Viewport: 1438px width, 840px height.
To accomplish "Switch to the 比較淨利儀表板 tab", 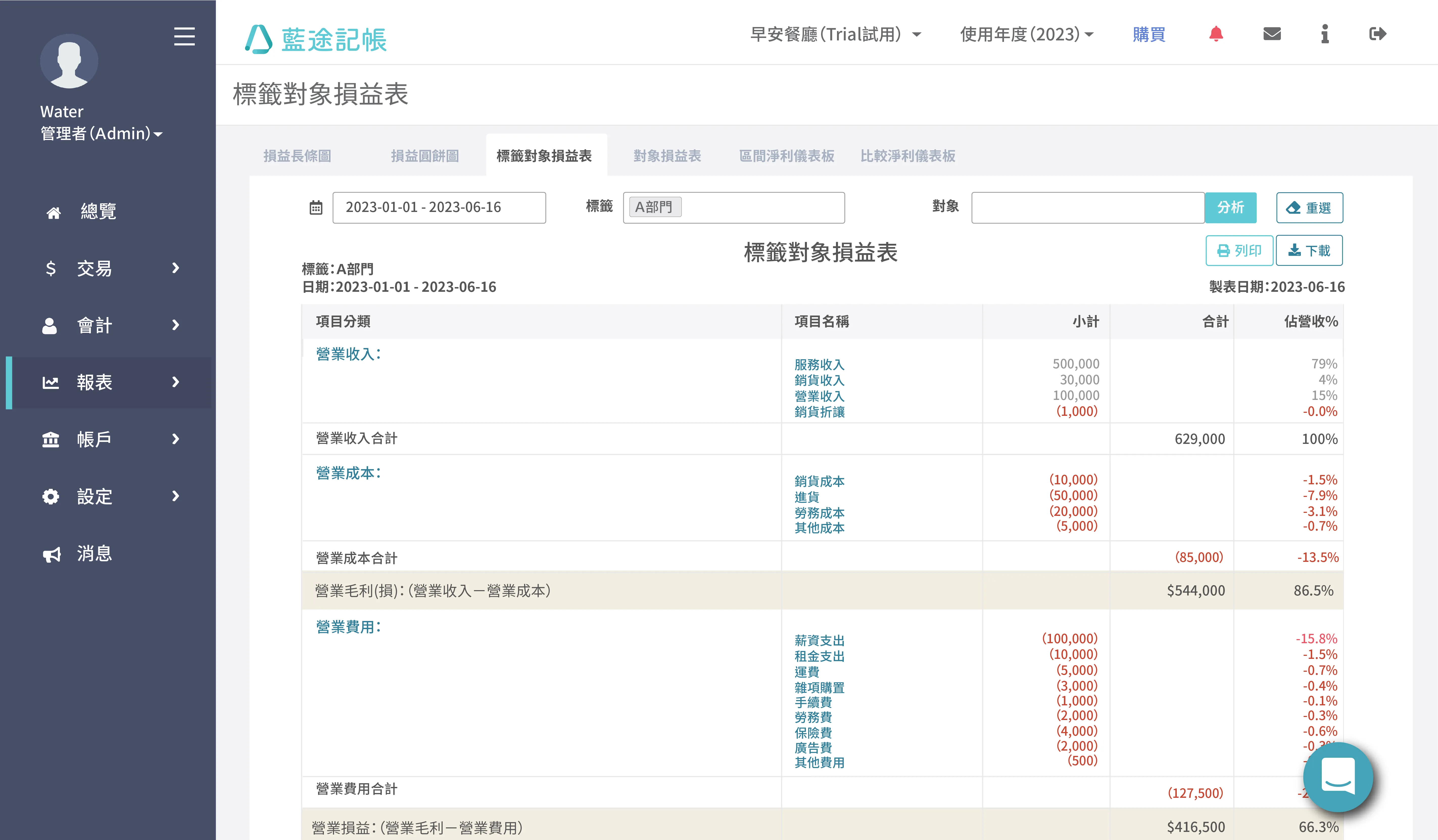I will point(908,156).
